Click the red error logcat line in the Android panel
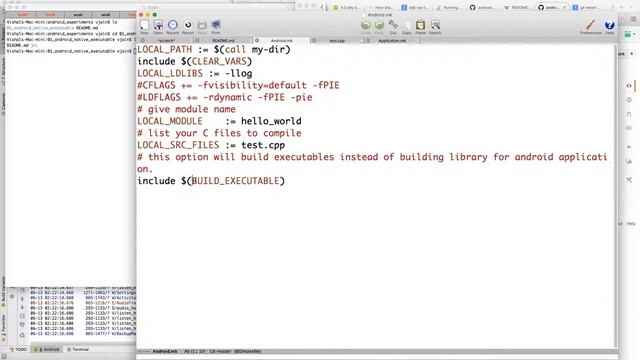 (x=82, y=303)
